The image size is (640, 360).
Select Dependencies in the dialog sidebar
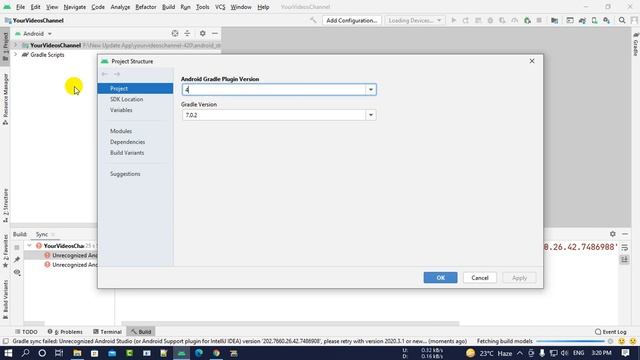point(127,142)
